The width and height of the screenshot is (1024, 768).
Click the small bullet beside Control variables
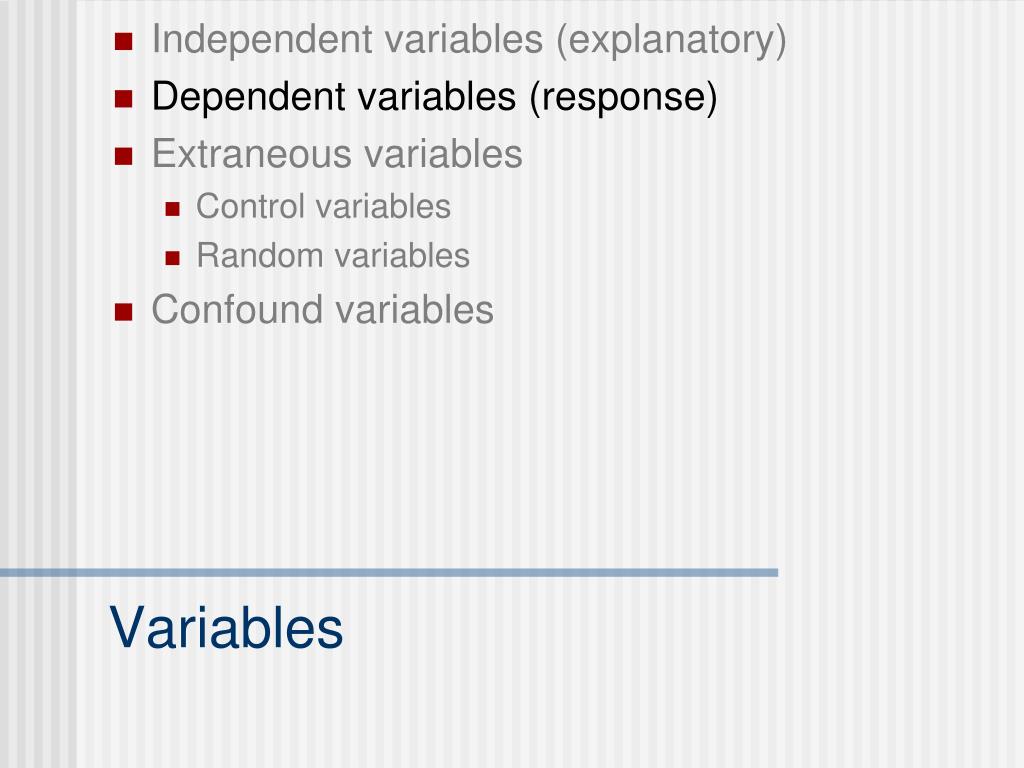pyautogui.click(x=172, y=209)
